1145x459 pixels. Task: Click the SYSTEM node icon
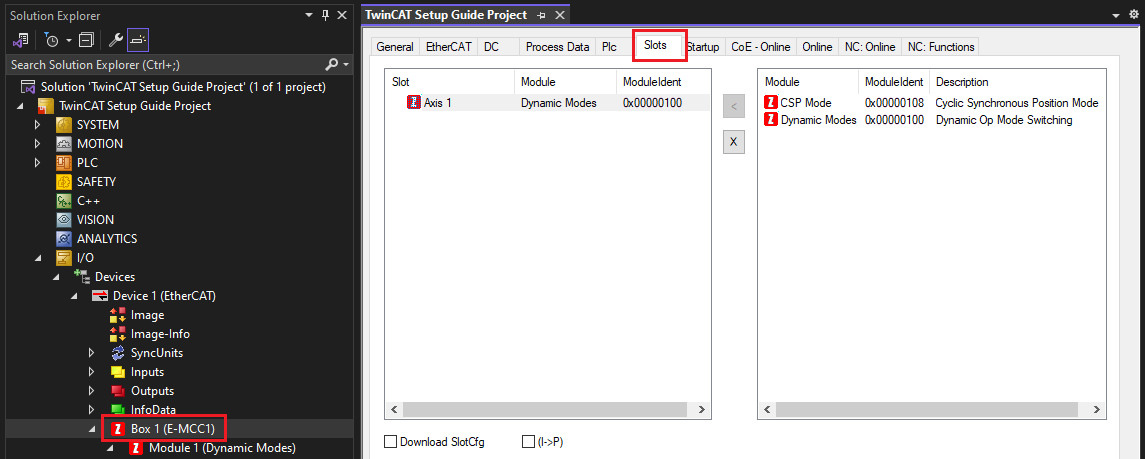click(x=64, y=125)
